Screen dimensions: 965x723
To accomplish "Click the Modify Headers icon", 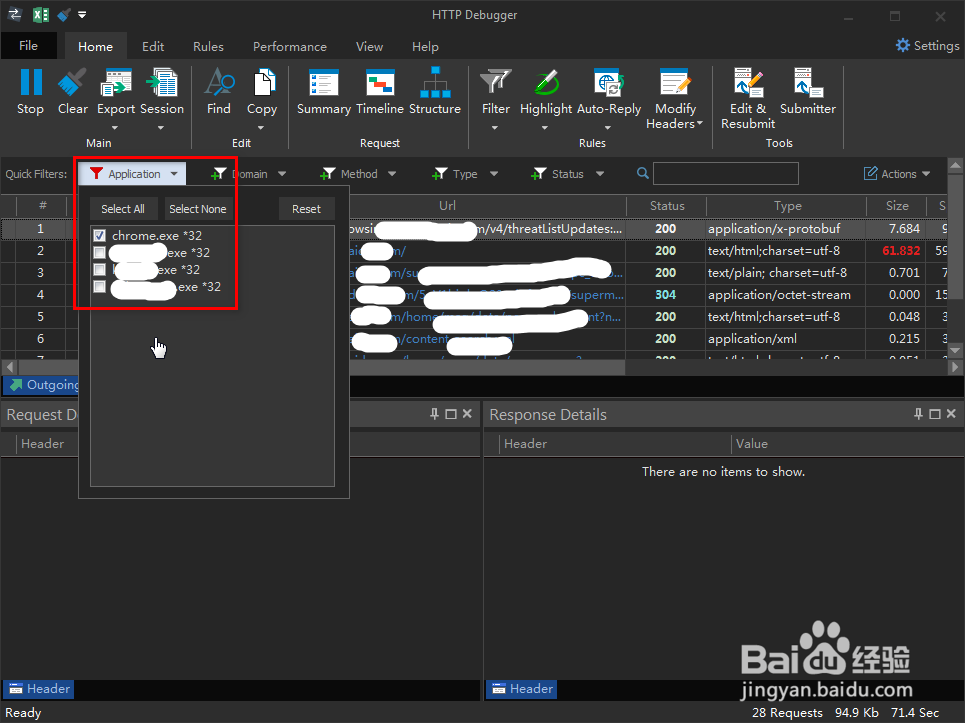I will (675, 83).
